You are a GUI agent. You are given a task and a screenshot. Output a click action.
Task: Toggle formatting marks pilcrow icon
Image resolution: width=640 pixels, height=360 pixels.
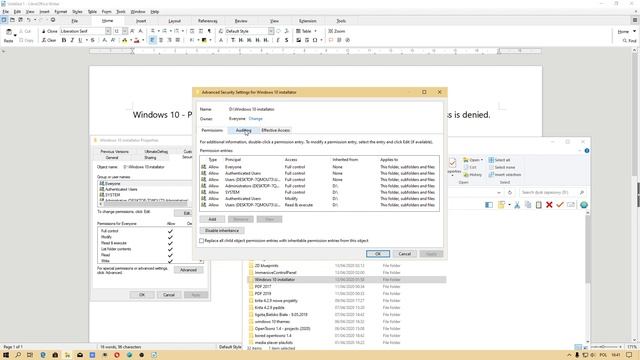209,31
